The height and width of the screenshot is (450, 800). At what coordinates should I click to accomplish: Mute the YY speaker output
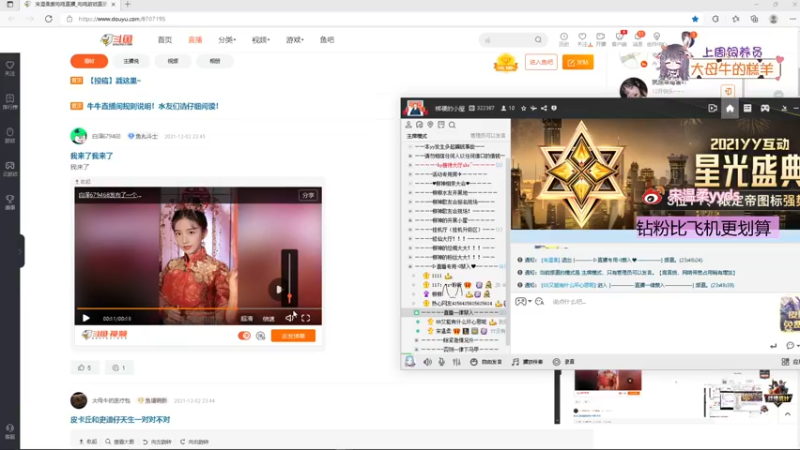(428, 362)
